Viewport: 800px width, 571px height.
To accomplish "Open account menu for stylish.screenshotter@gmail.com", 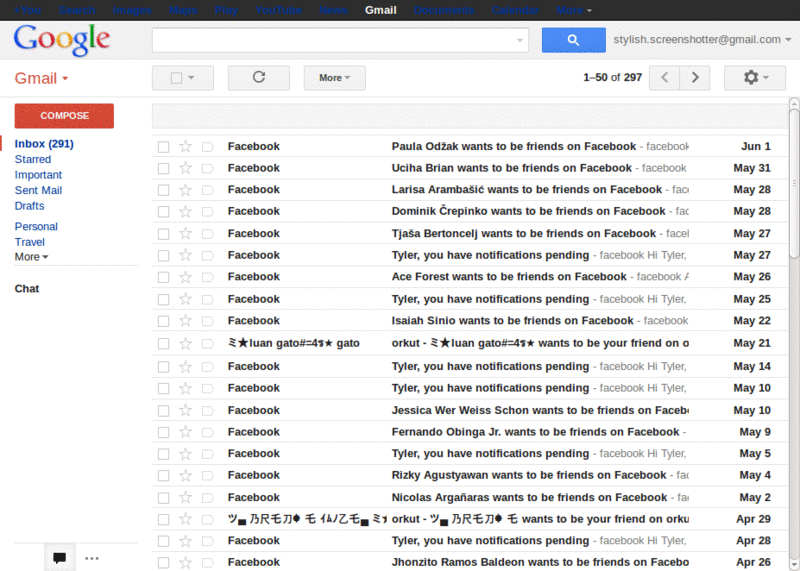I will pos(702,39).
